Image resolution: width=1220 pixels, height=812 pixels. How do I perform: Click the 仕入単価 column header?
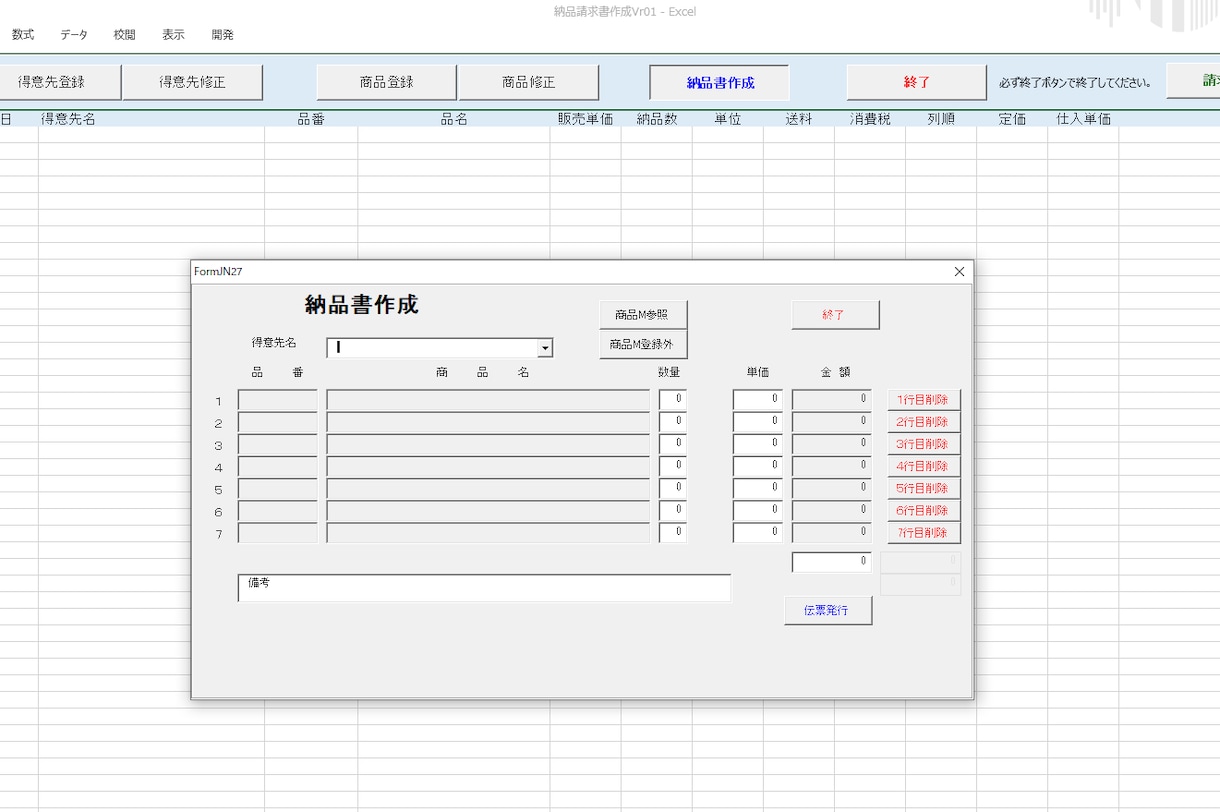1084,119
